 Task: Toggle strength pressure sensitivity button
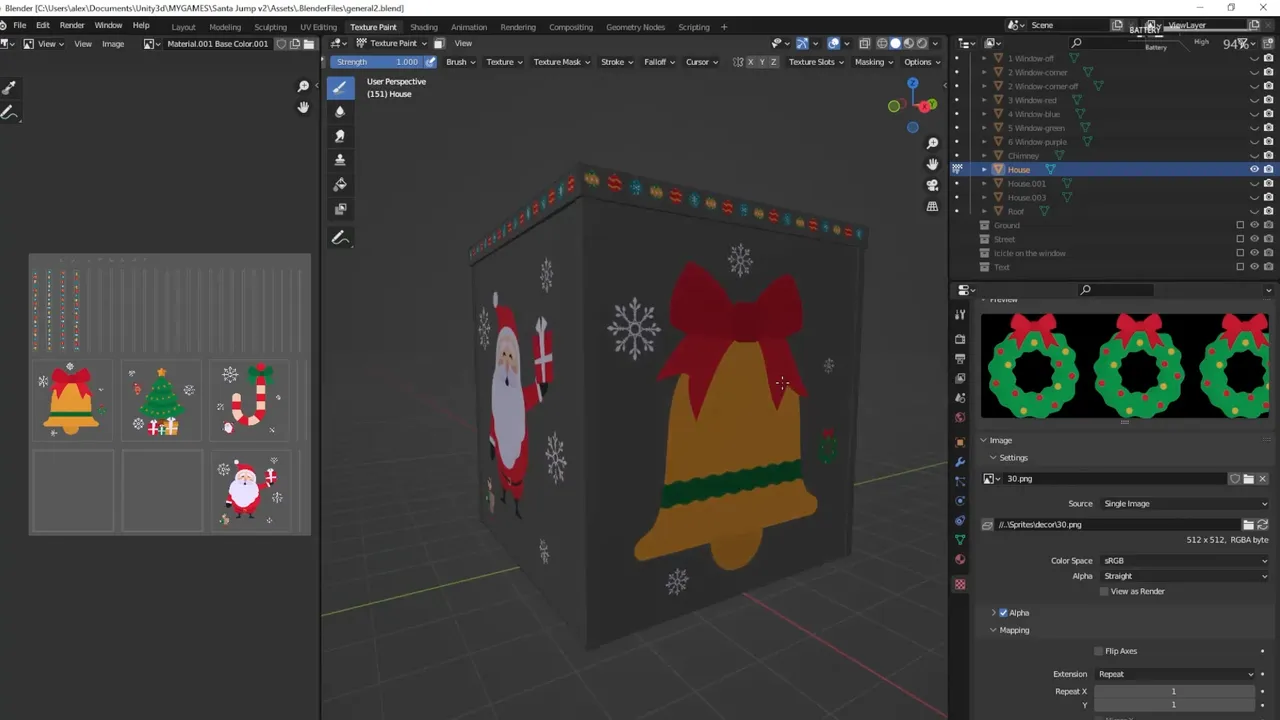tap(430, 62)
